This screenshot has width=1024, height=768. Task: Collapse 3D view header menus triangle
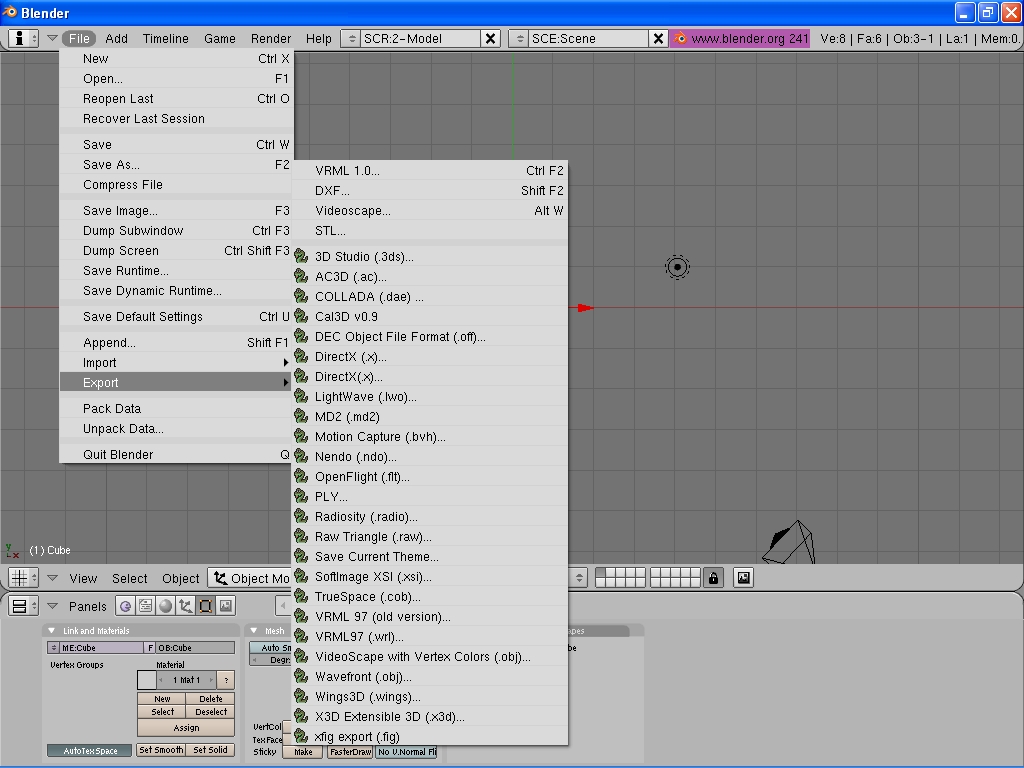53,577
